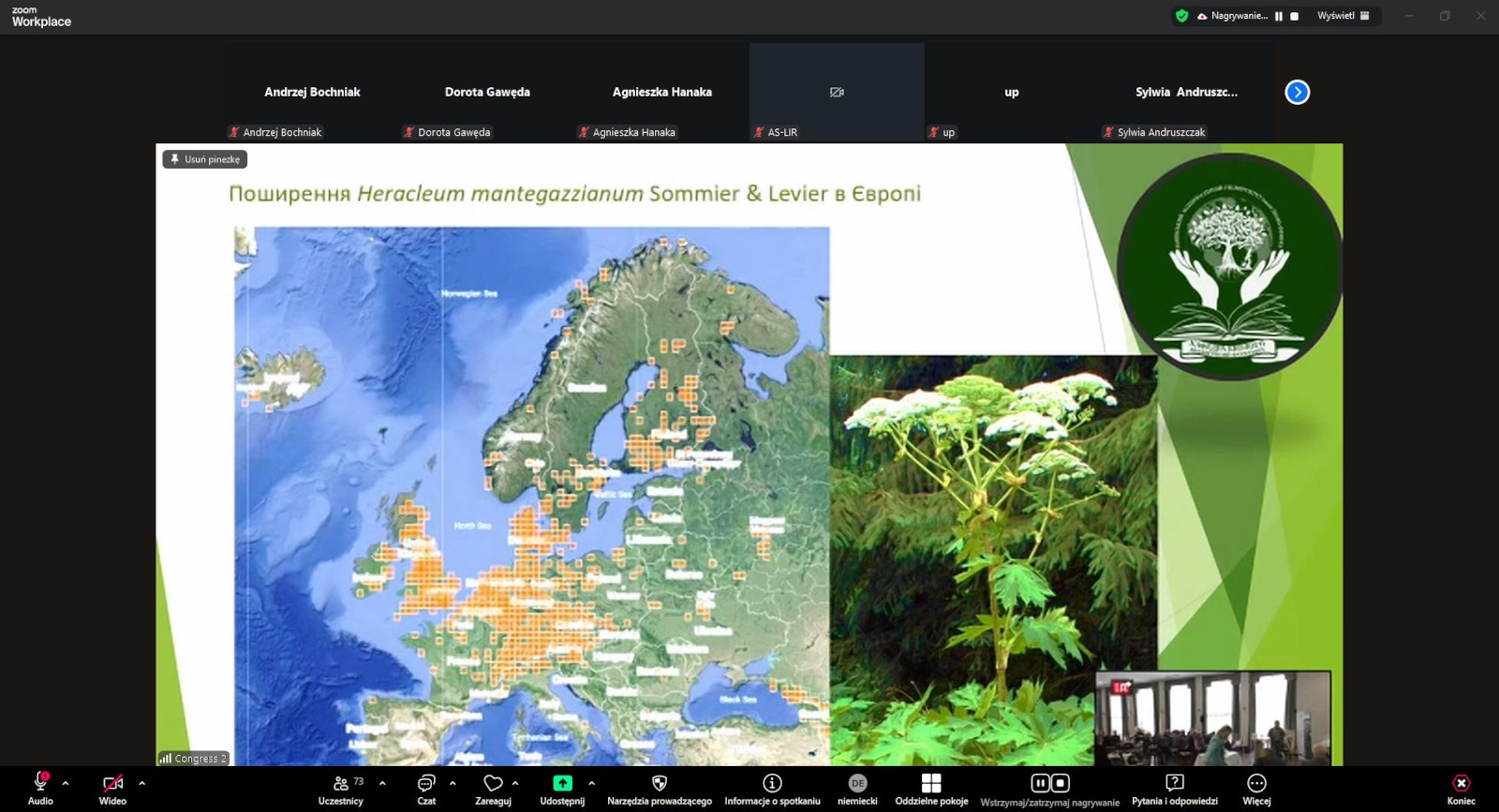1499x812 pixels.
Task: Open the Czat chat panel
Action: pyautogui.click(x=426, y=784)
